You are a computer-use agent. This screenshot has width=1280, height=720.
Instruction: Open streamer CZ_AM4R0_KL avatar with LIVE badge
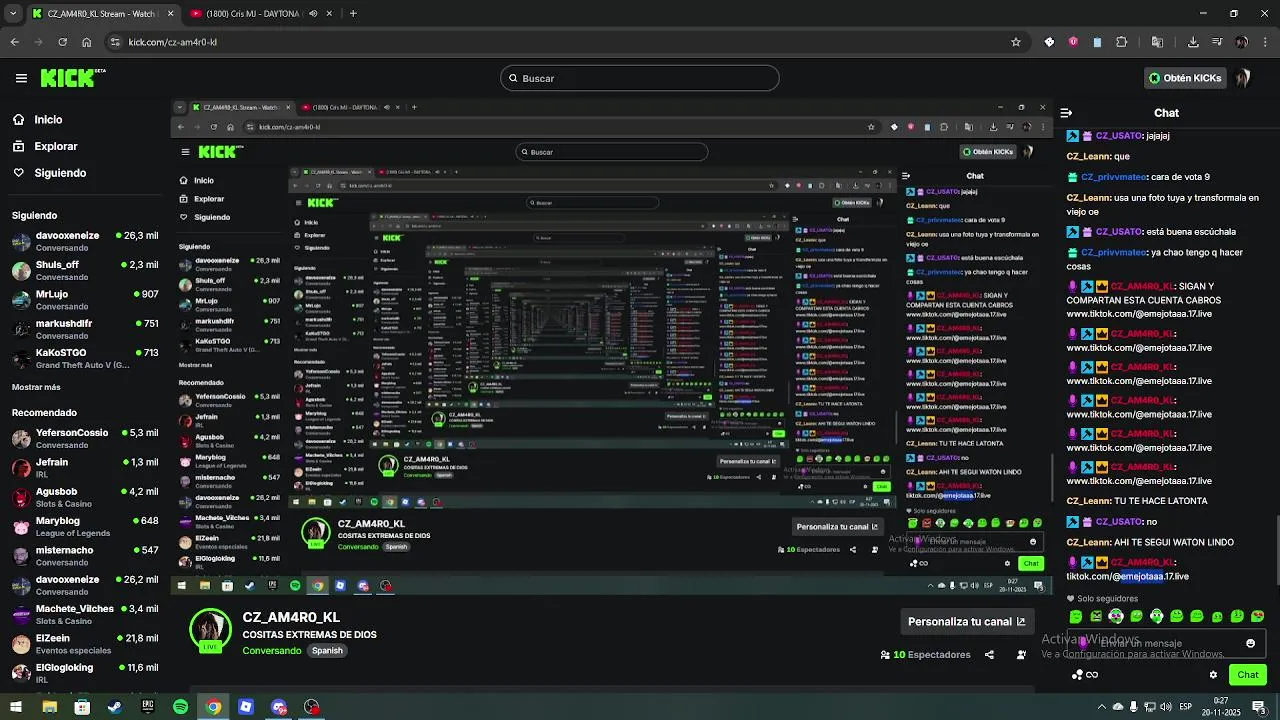click(x=210, y=630)
